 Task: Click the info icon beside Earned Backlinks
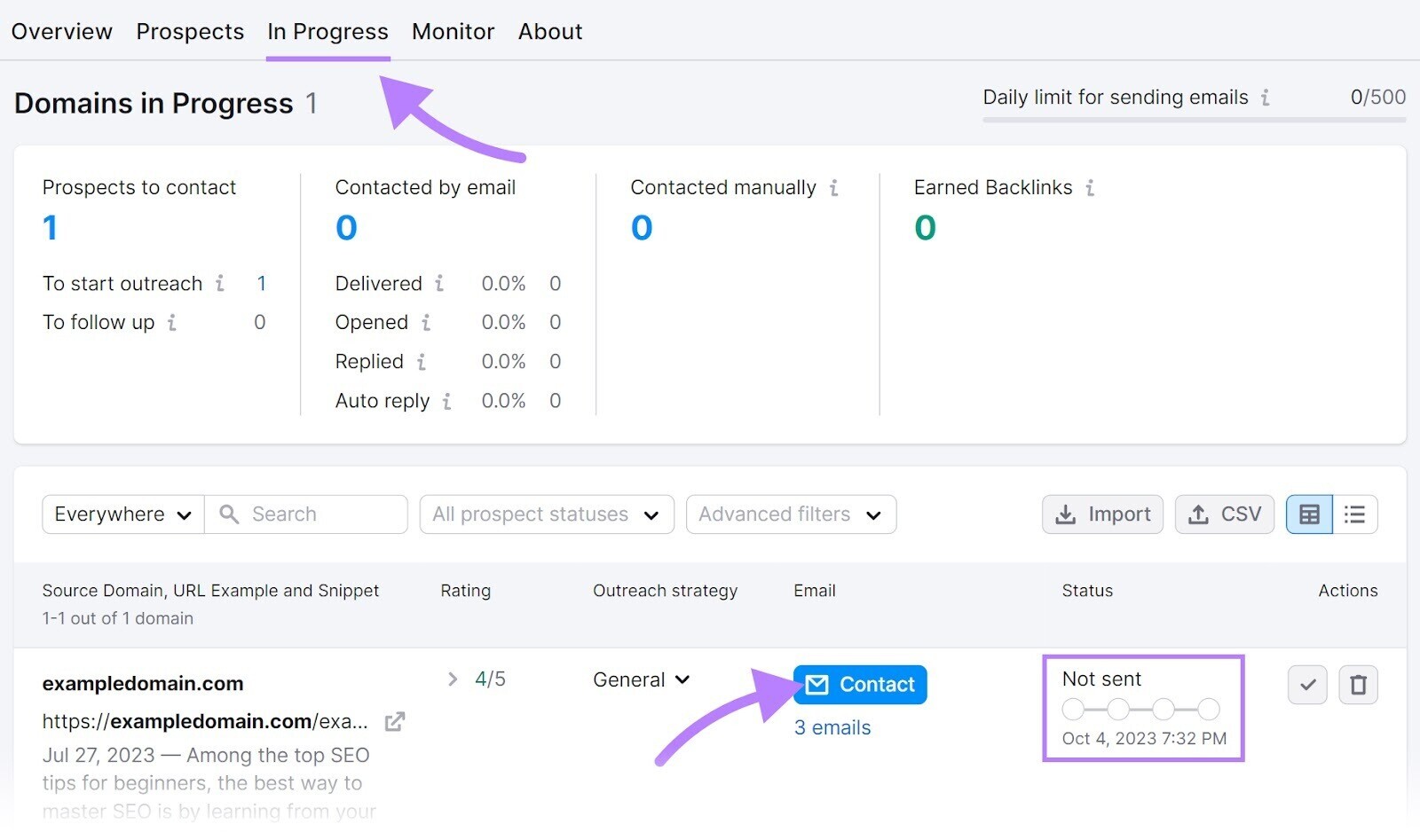(x=1091, y=187)
